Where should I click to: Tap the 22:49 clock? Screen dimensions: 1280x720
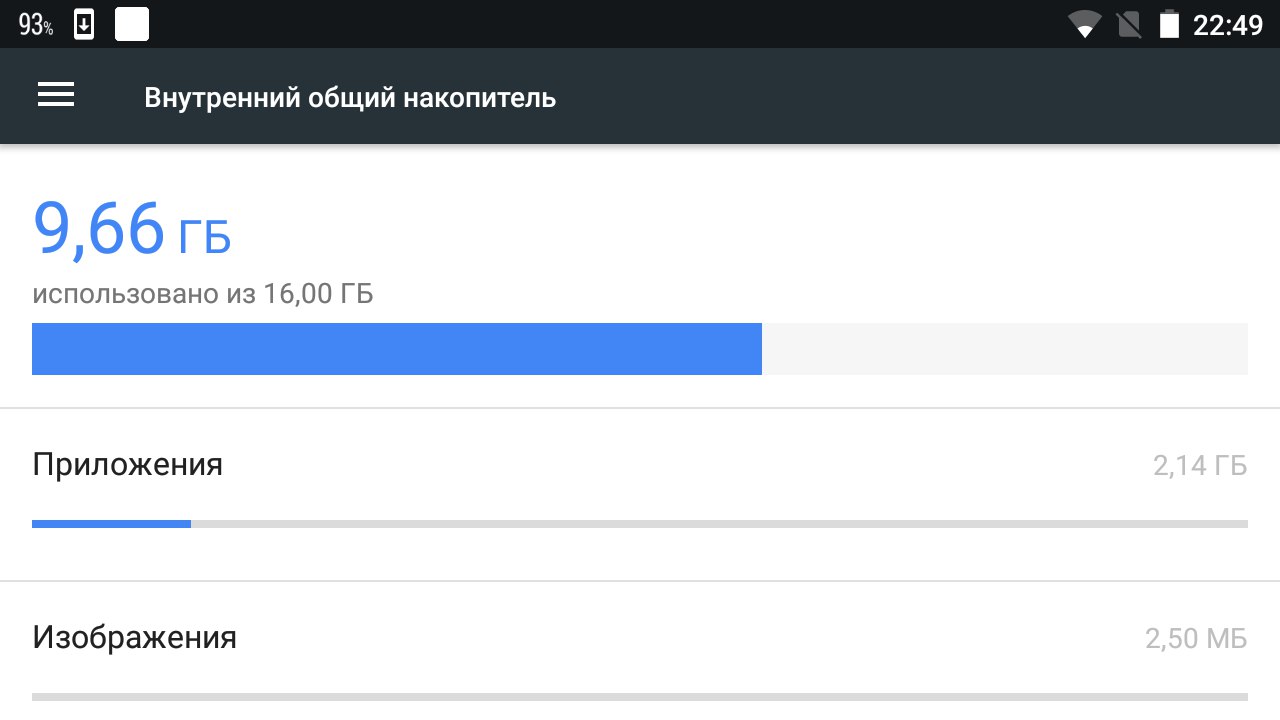pyautogui.click(x=1228, y=25)
